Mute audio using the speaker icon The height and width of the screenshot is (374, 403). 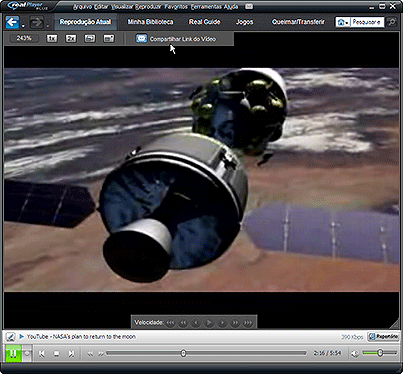[355, 353]
